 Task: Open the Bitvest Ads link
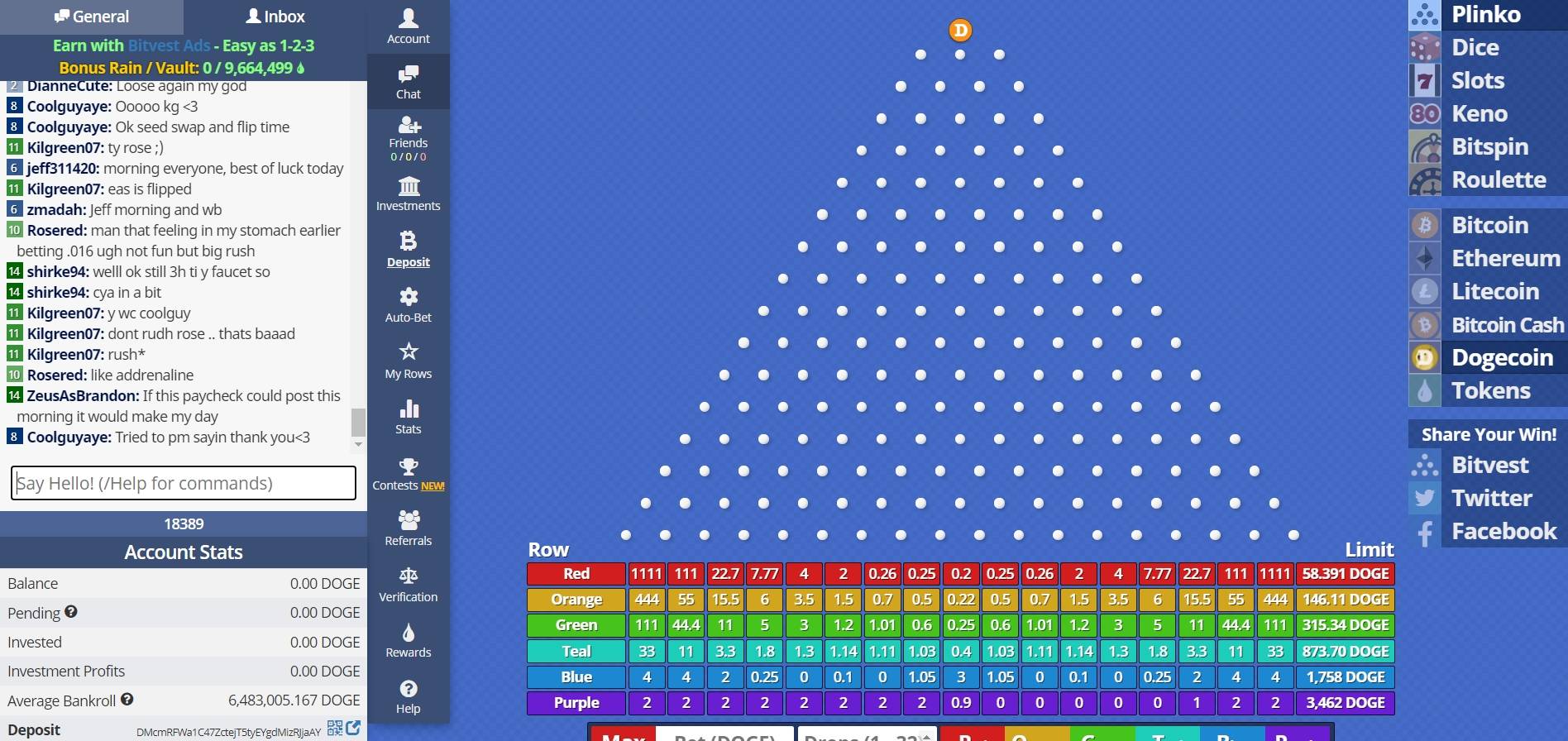[169, 45]
